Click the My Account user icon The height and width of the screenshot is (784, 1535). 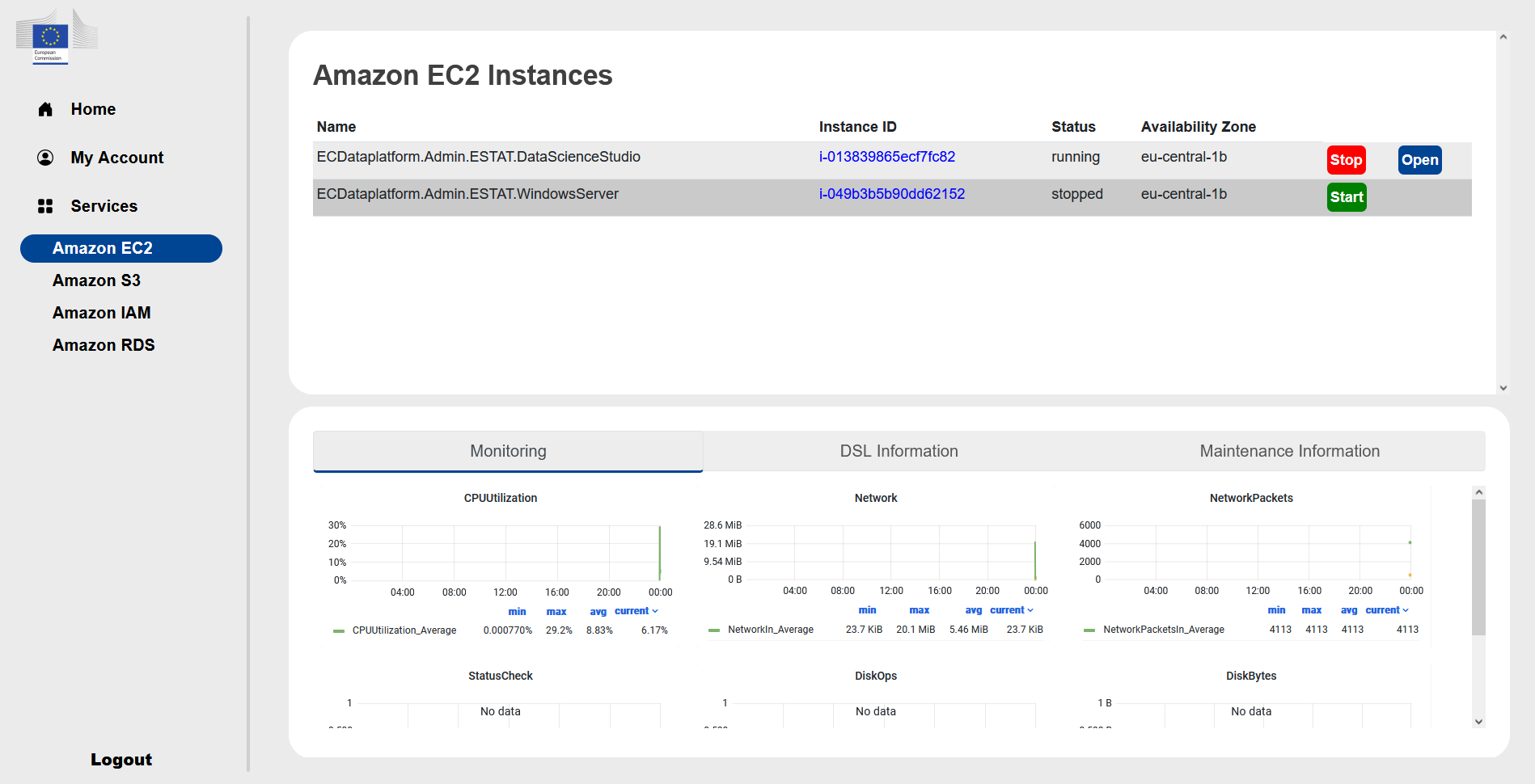(45, 158)
